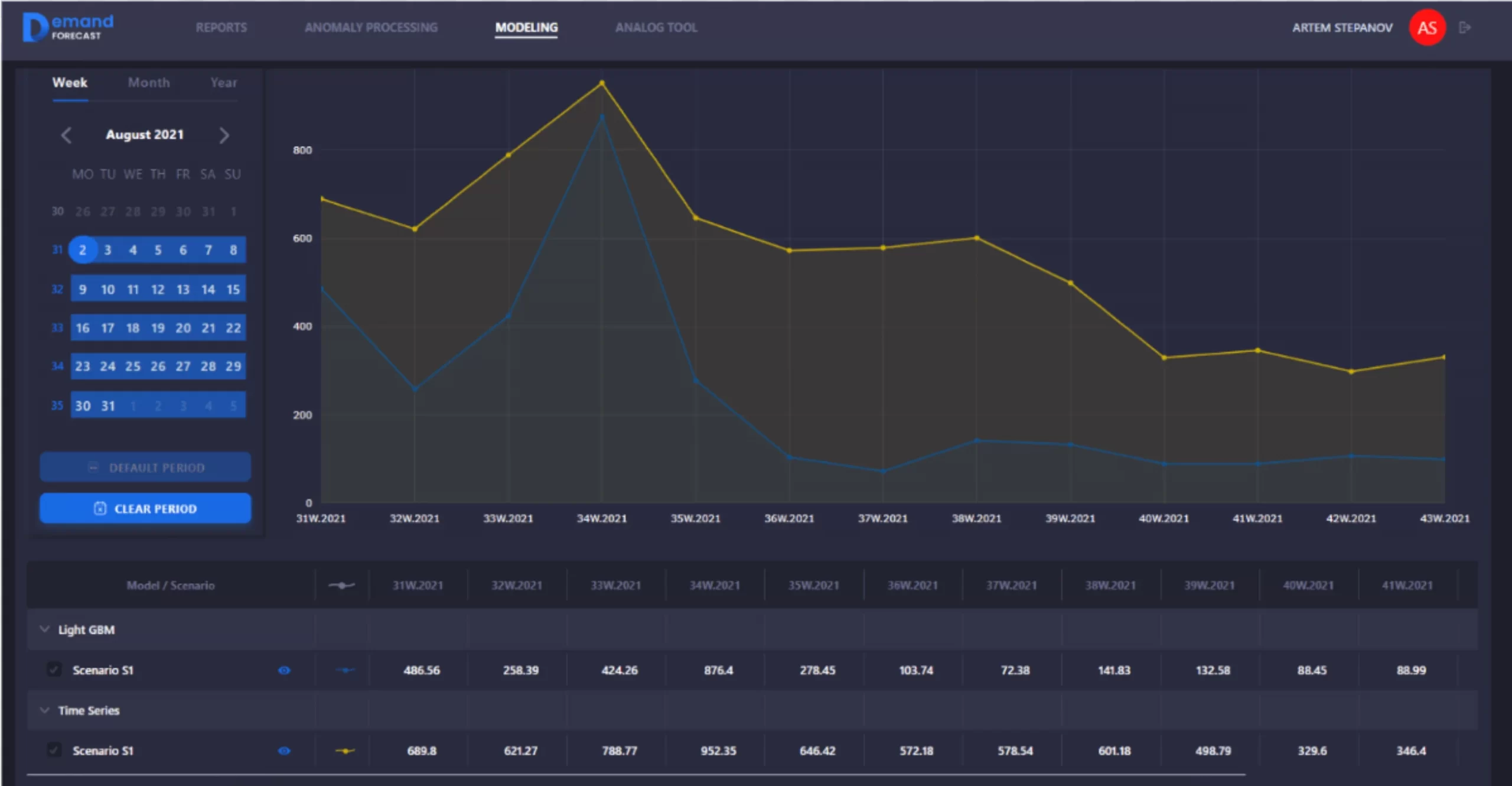Go to next month with right arrow
The image size is (1512, 786).
coord(224,135)
